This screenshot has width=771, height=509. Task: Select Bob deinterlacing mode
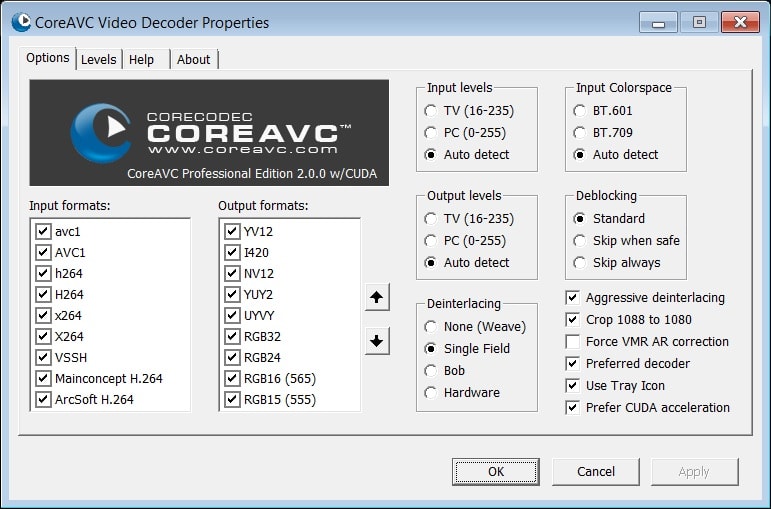[431, 371]
